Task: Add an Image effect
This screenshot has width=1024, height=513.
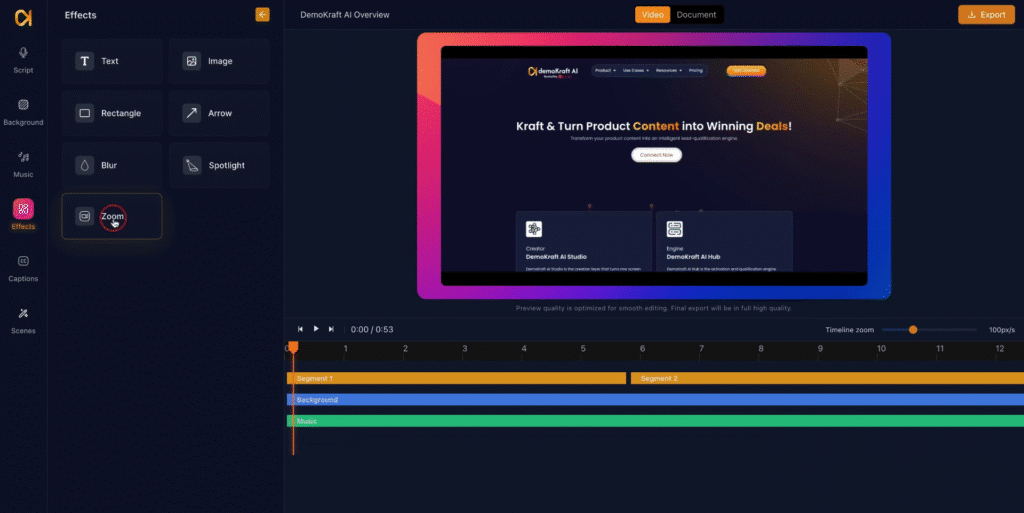Action: click(x=219, y=61)
